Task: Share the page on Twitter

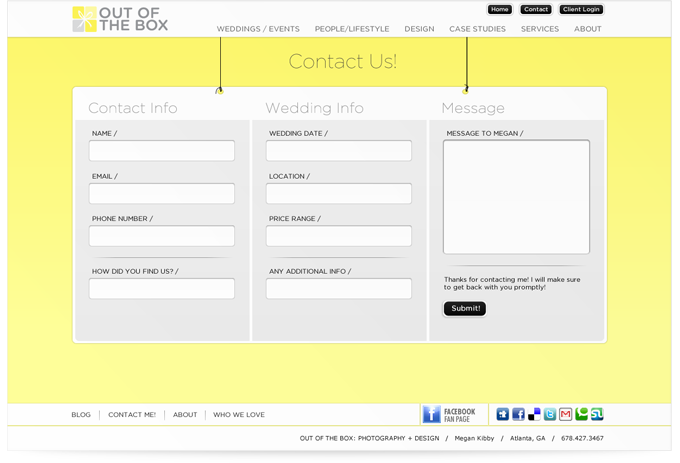Action: tap(550, 414)
